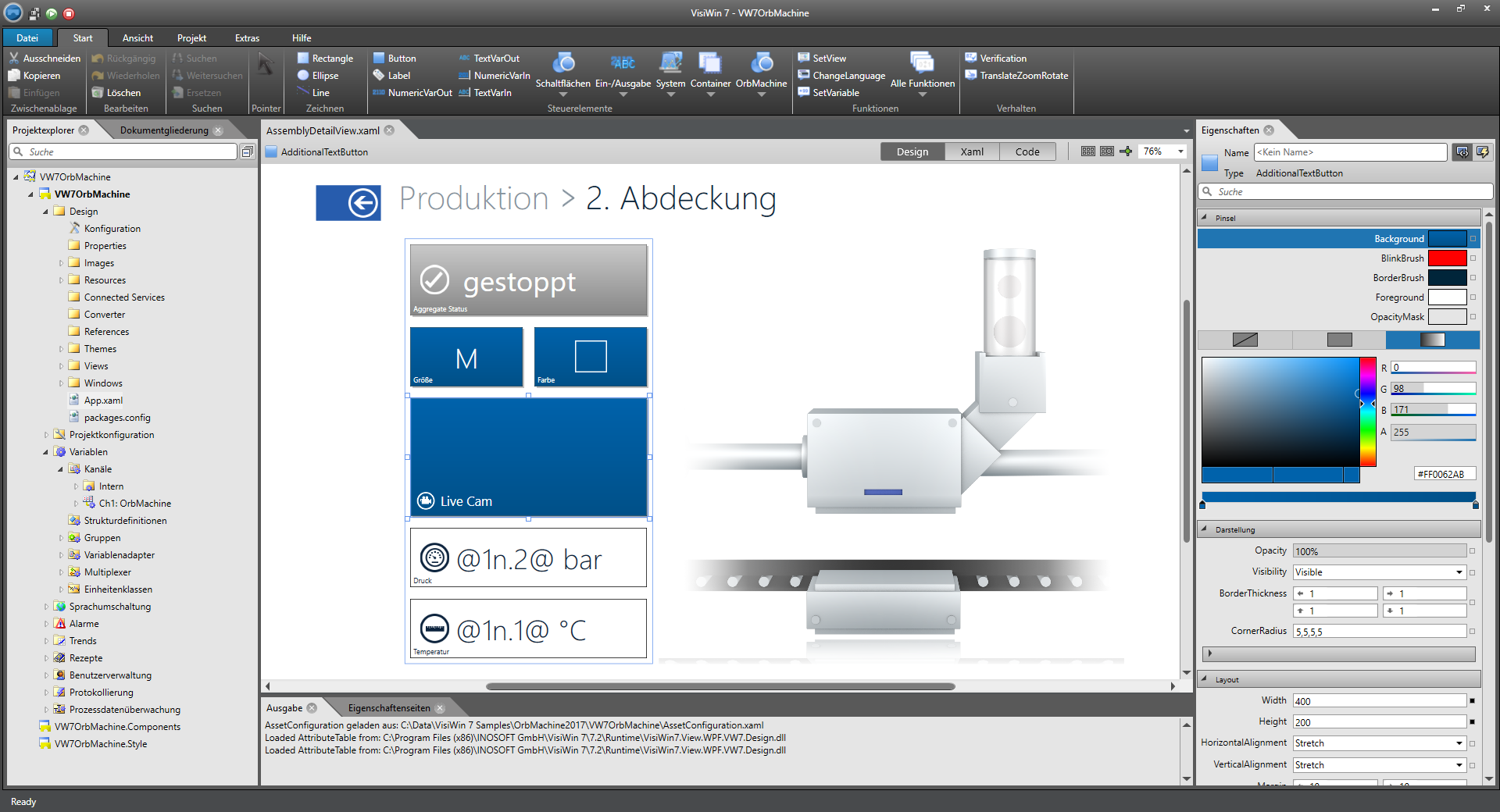Switch to the Xaml tab
This screenshot has height=812, width=1500.
coord(971,151)
